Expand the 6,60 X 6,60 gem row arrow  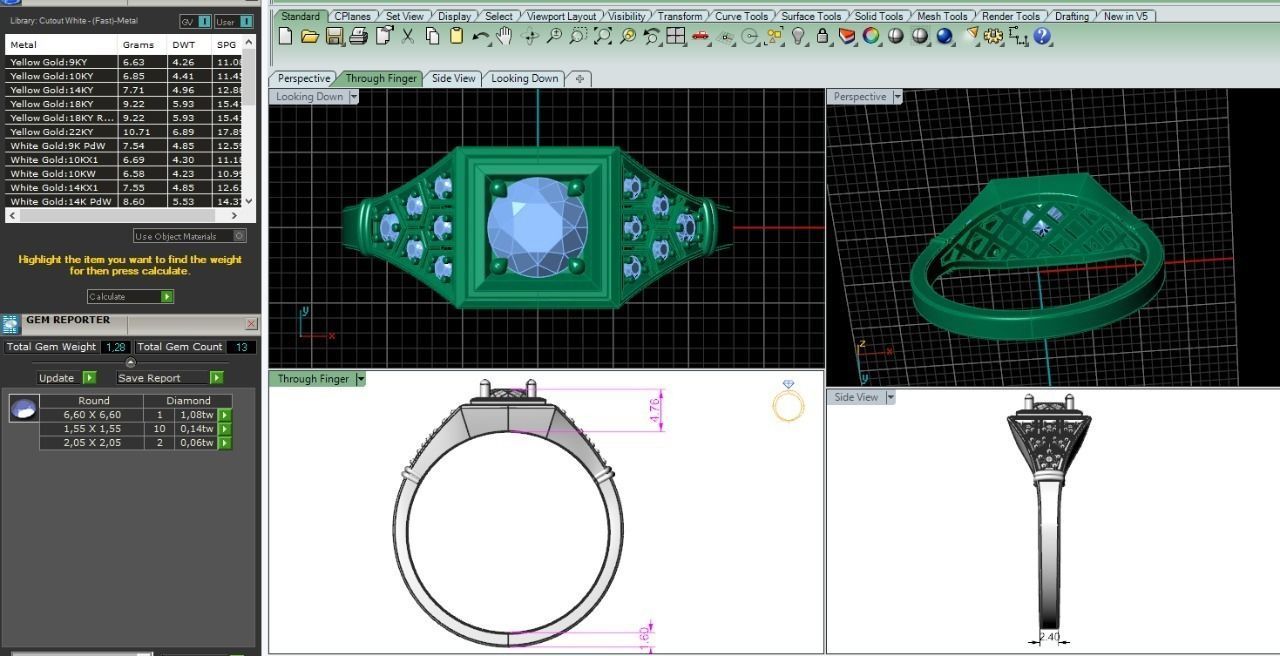[225, 414]
